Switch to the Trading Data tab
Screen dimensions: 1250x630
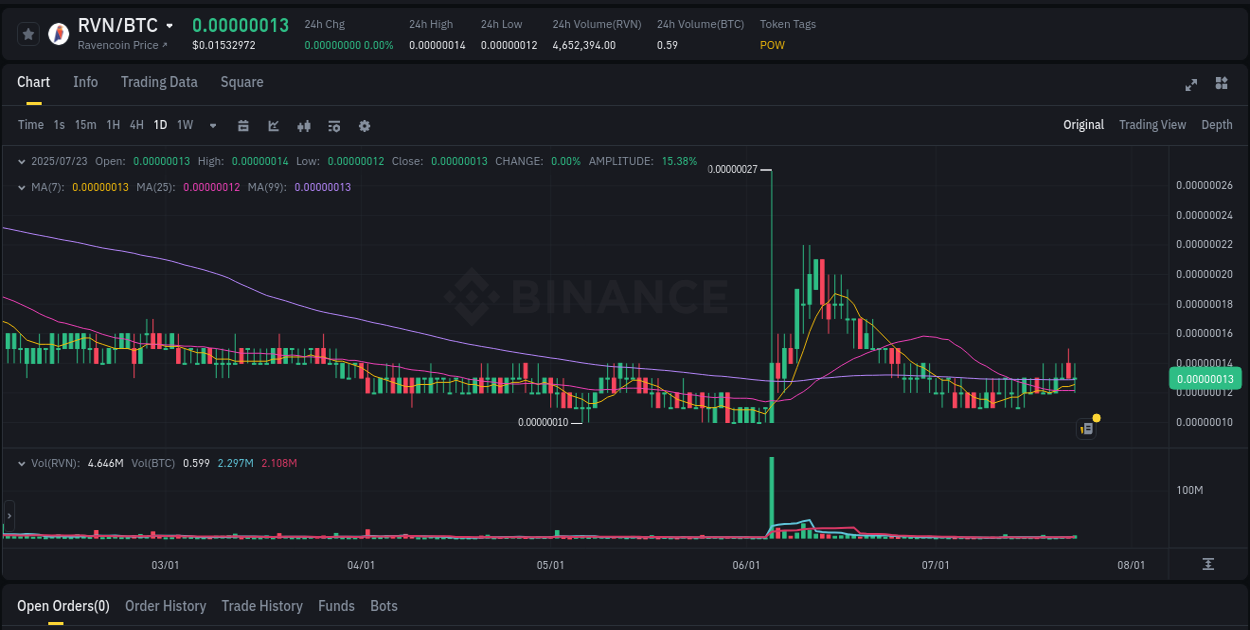click(159, 82)
